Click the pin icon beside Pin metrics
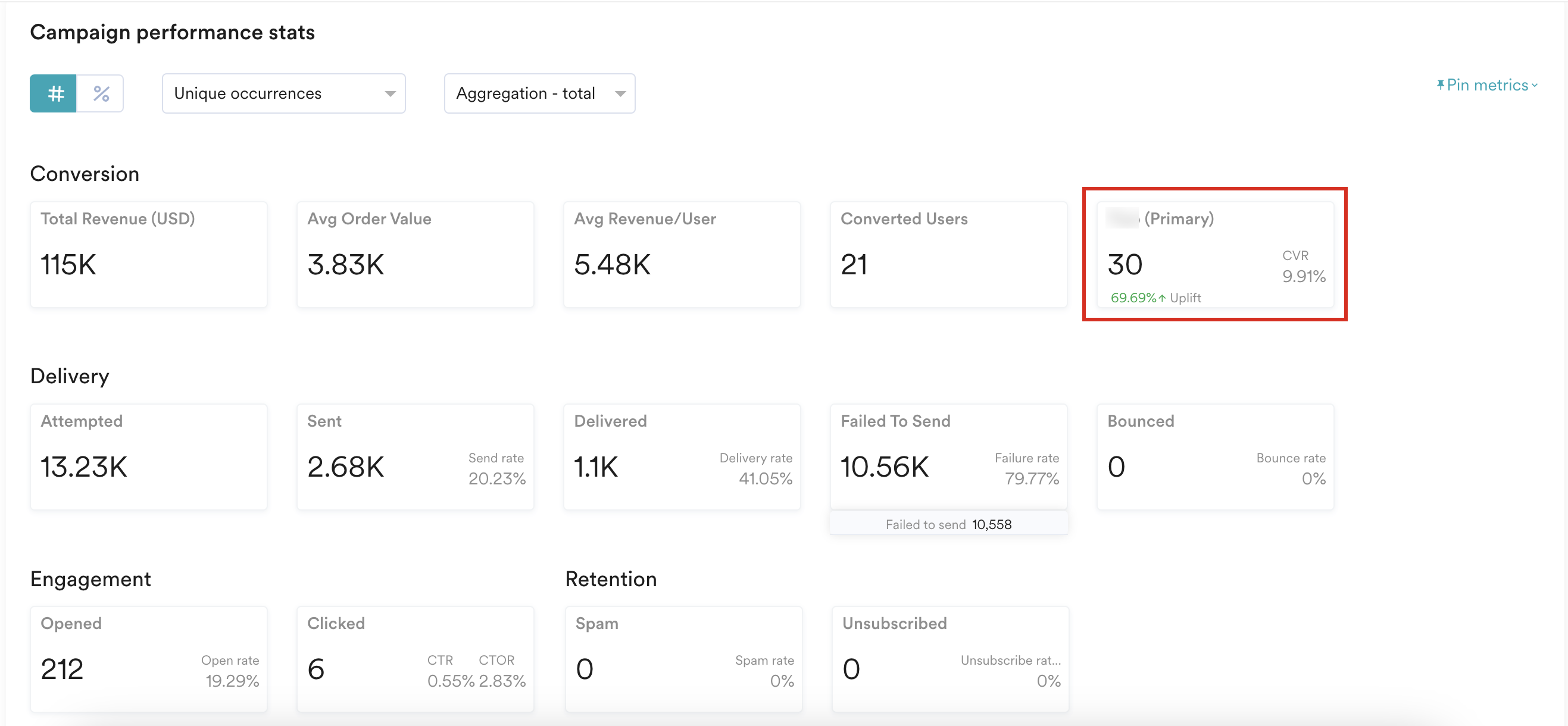This screenshot has height=726, width=1568. point(1440,85)
